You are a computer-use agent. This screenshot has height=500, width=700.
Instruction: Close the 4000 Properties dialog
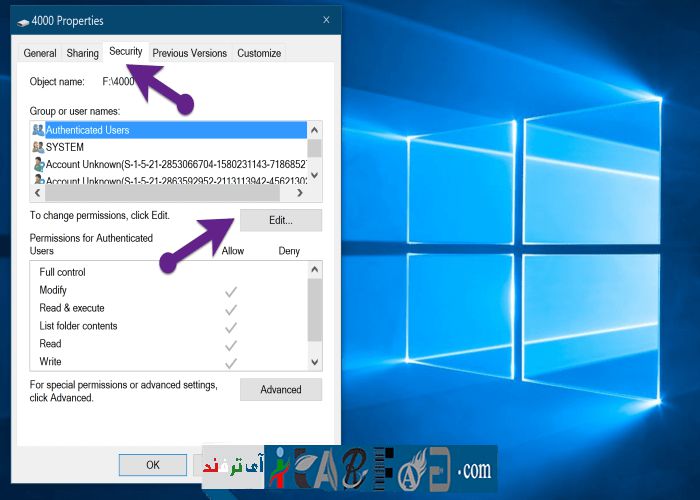[x=326, y=20]
